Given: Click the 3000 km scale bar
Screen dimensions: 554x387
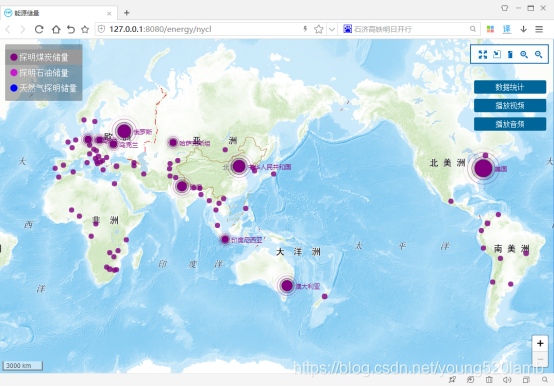Looking at the screenshot, I should point(23,365).
